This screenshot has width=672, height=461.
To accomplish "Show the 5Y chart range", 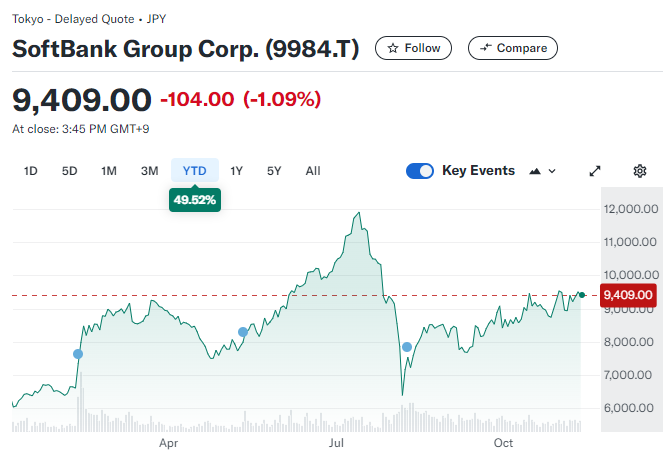I will 274,171.
